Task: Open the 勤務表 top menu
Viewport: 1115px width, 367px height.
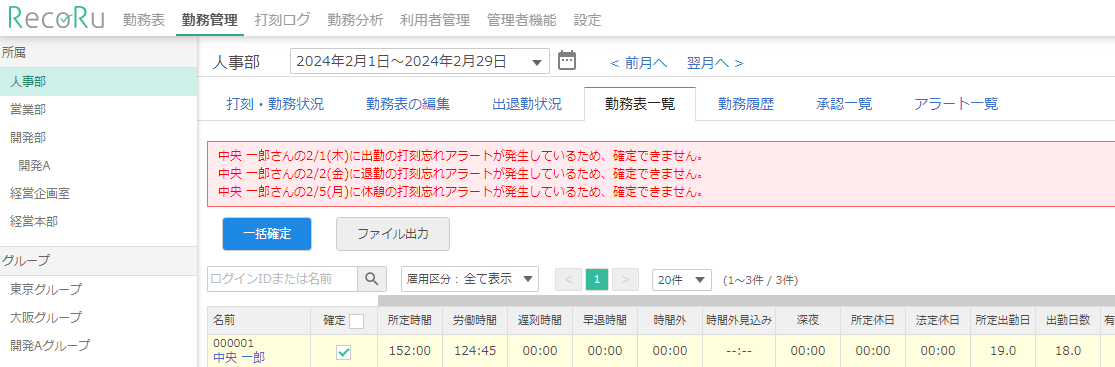Action: [144, 20]
